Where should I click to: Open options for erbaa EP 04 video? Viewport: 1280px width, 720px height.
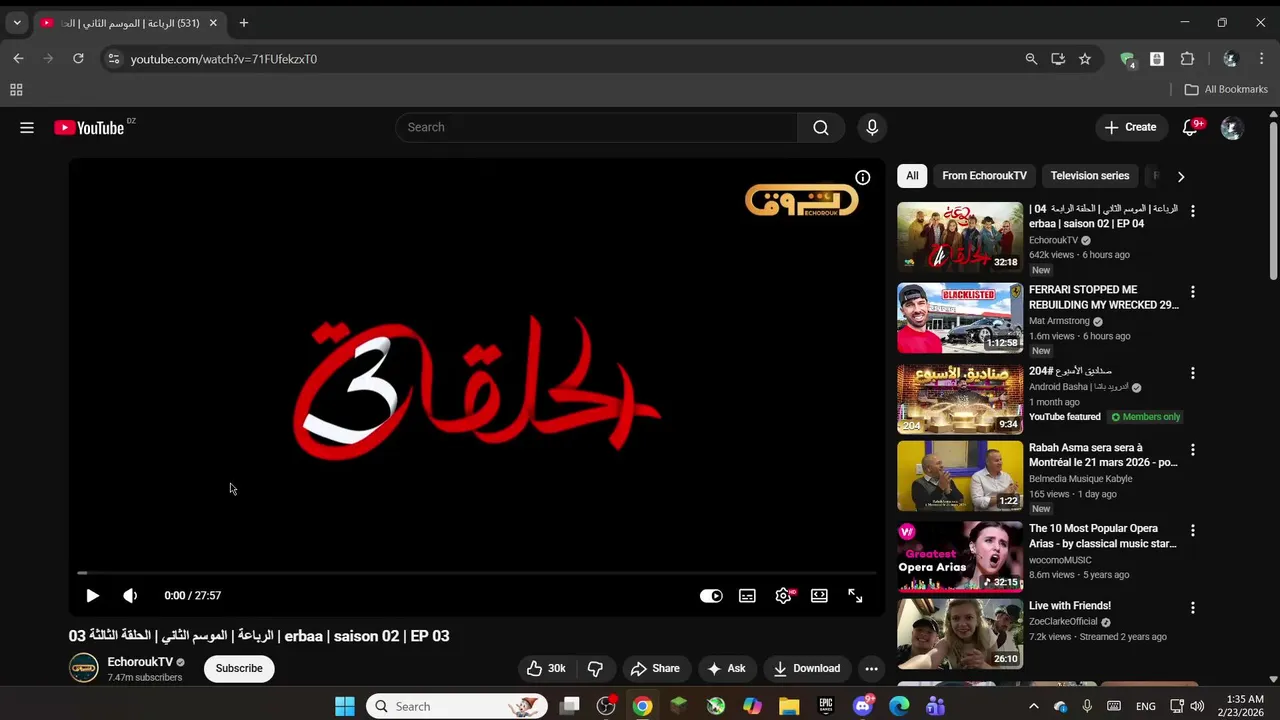(1192, 211)
